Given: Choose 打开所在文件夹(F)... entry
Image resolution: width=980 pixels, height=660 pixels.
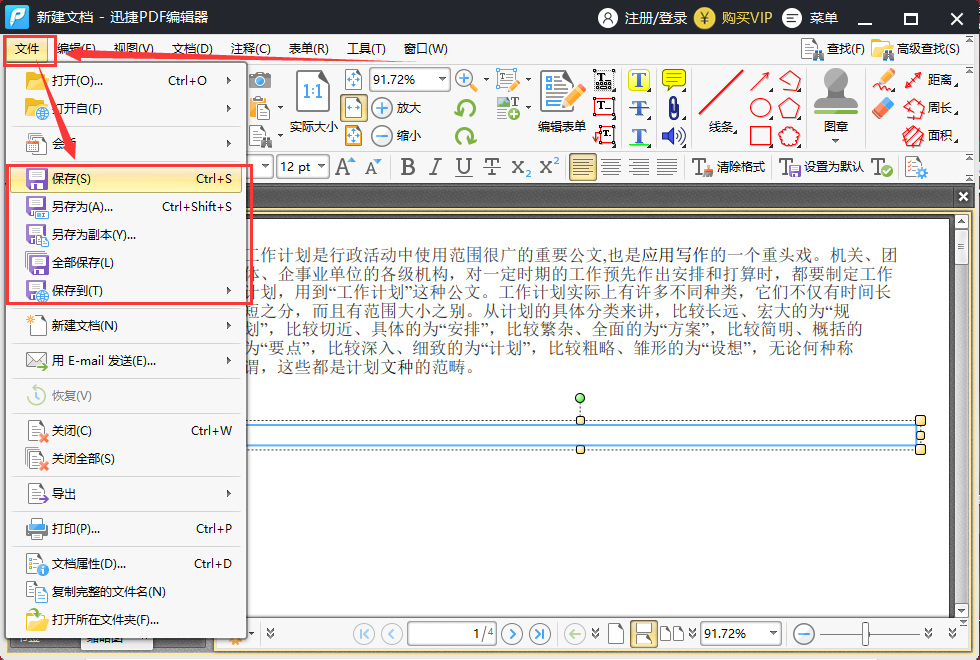Looking at the screenshot, I should (x=125, y=620).
